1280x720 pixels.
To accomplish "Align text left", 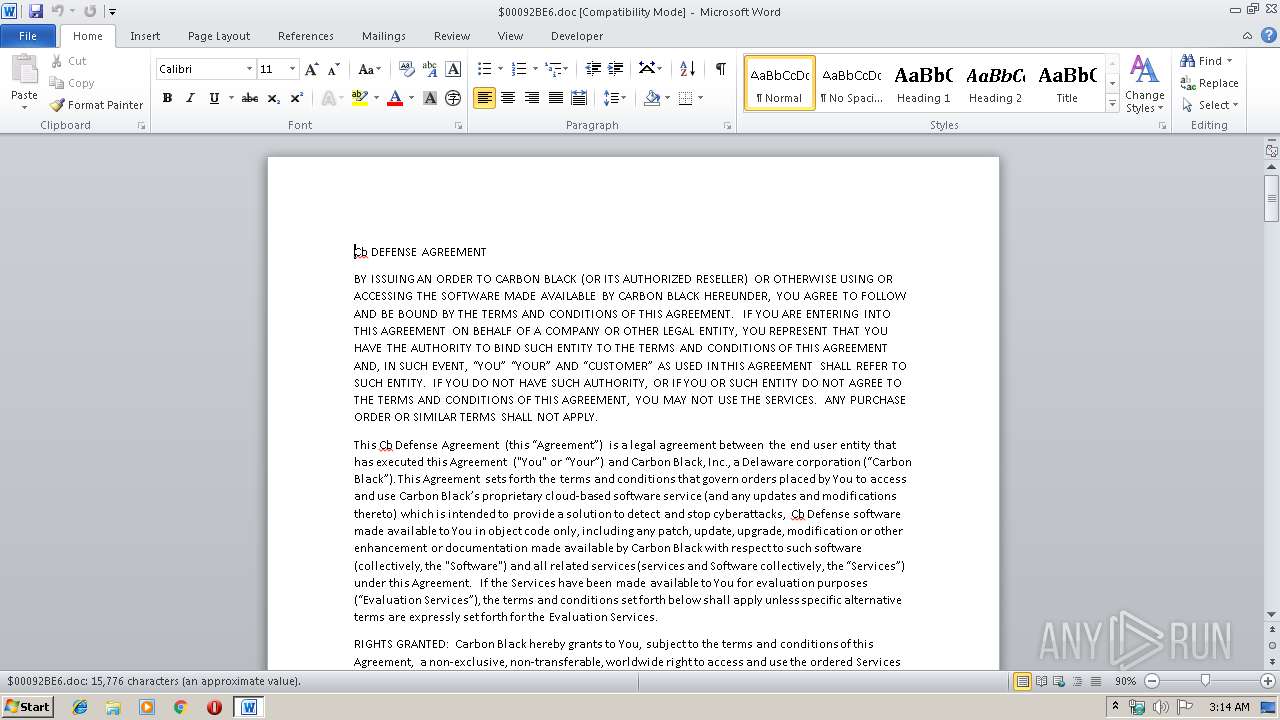I will [x=484, y=98].
